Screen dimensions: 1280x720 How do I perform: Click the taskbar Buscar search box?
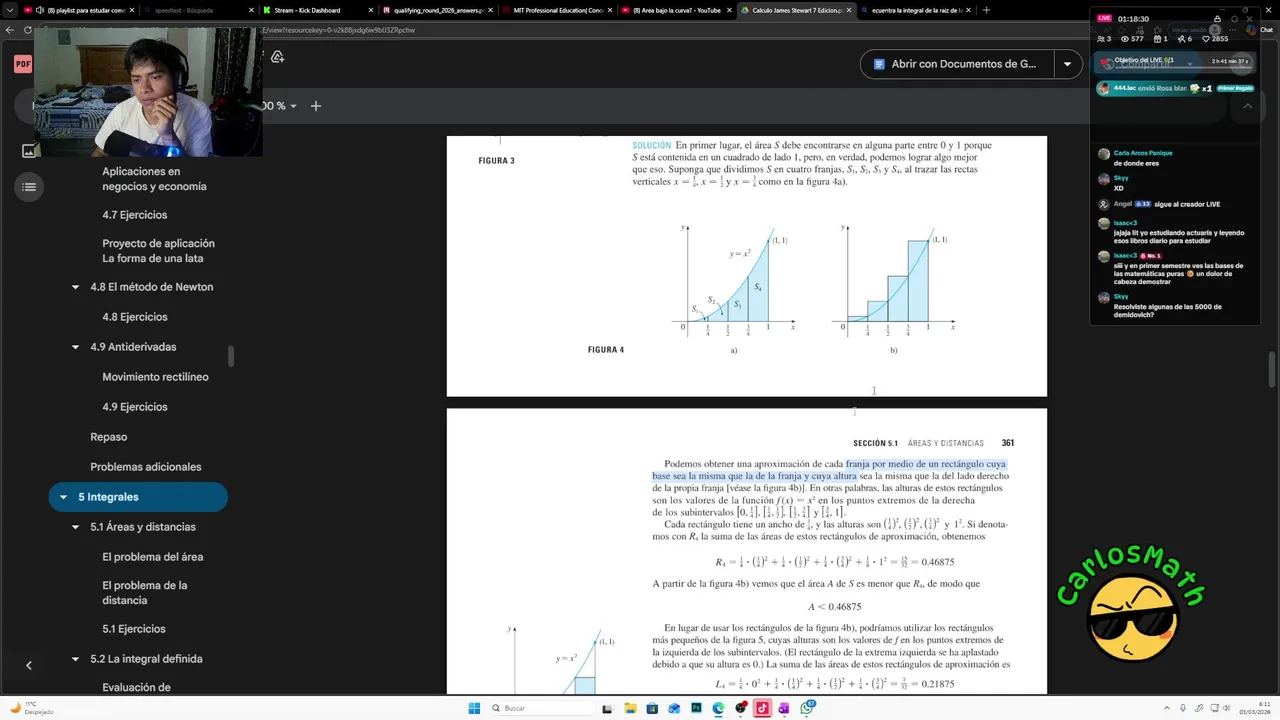(x=543, y=708)
